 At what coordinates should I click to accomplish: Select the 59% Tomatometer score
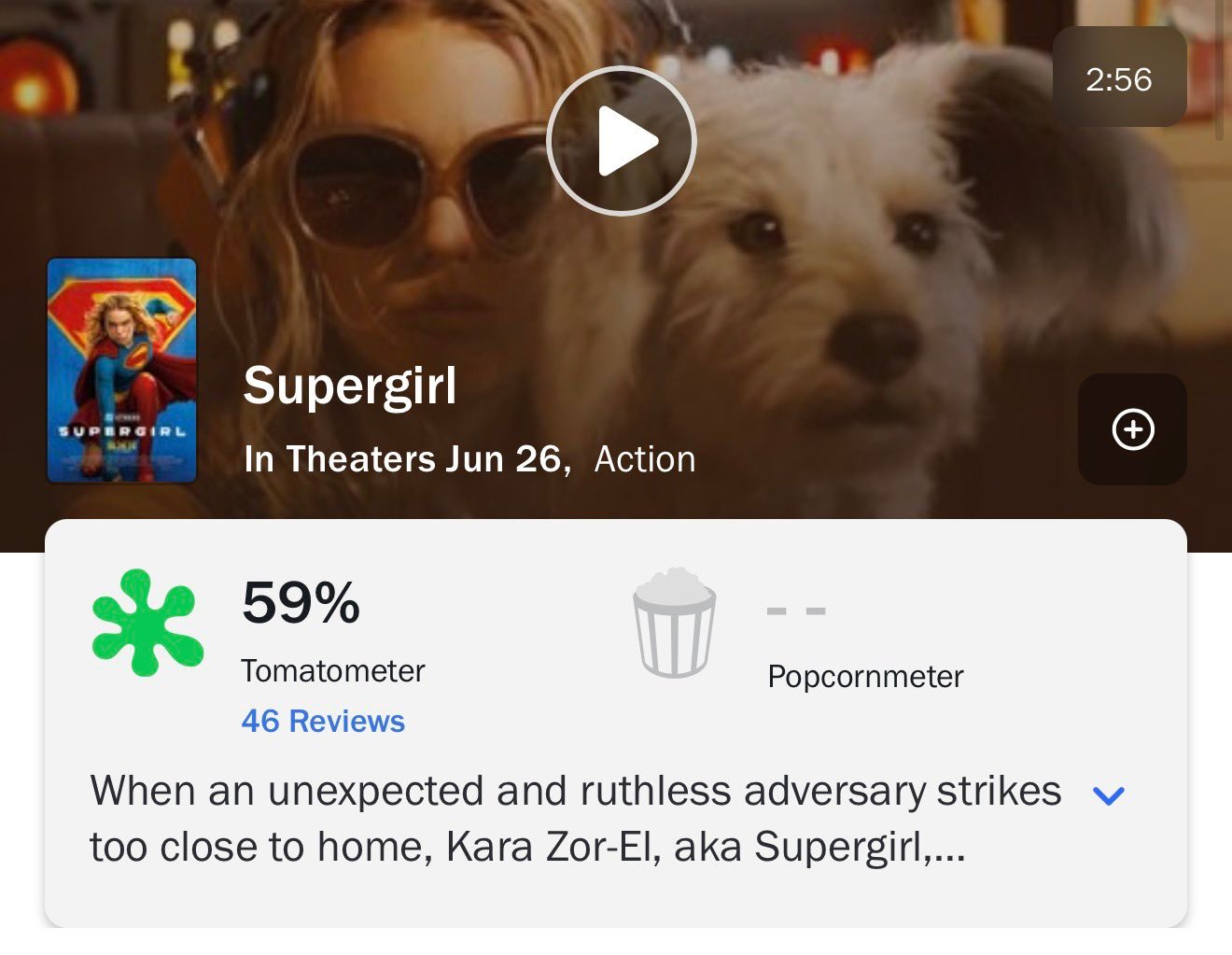[x=301, y=602]
